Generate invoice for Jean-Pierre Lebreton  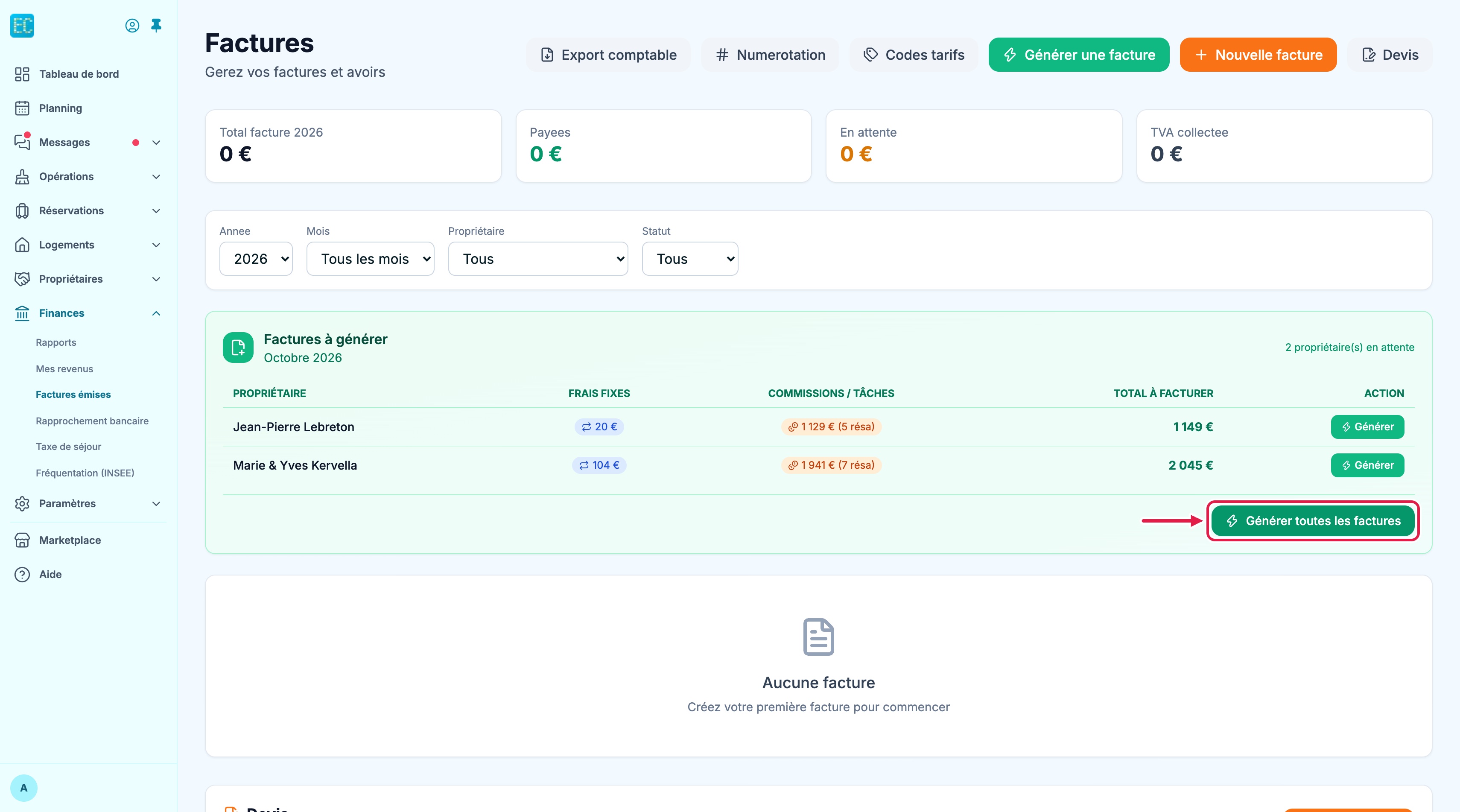point(1367,426)
